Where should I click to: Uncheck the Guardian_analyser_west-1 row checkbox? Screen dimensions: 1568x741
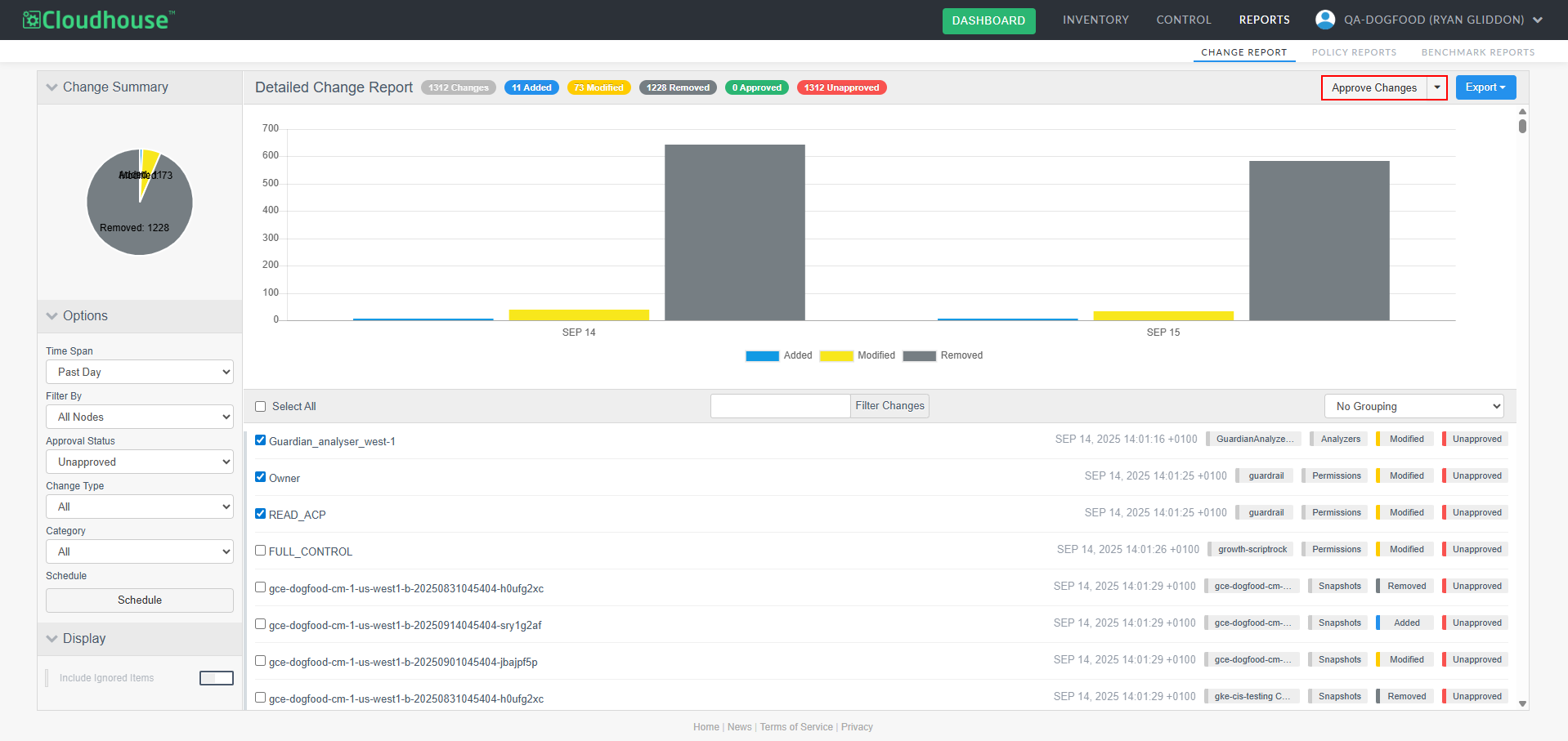261,440
